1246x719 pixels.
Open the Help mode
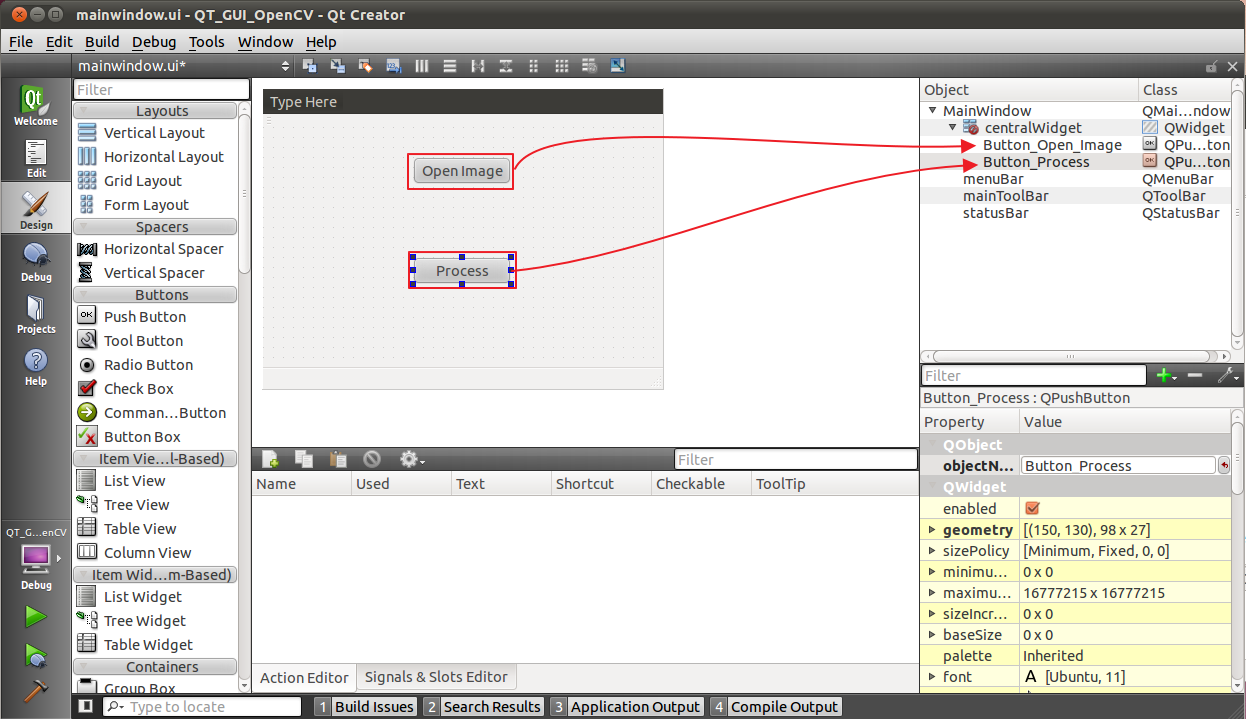36,366
